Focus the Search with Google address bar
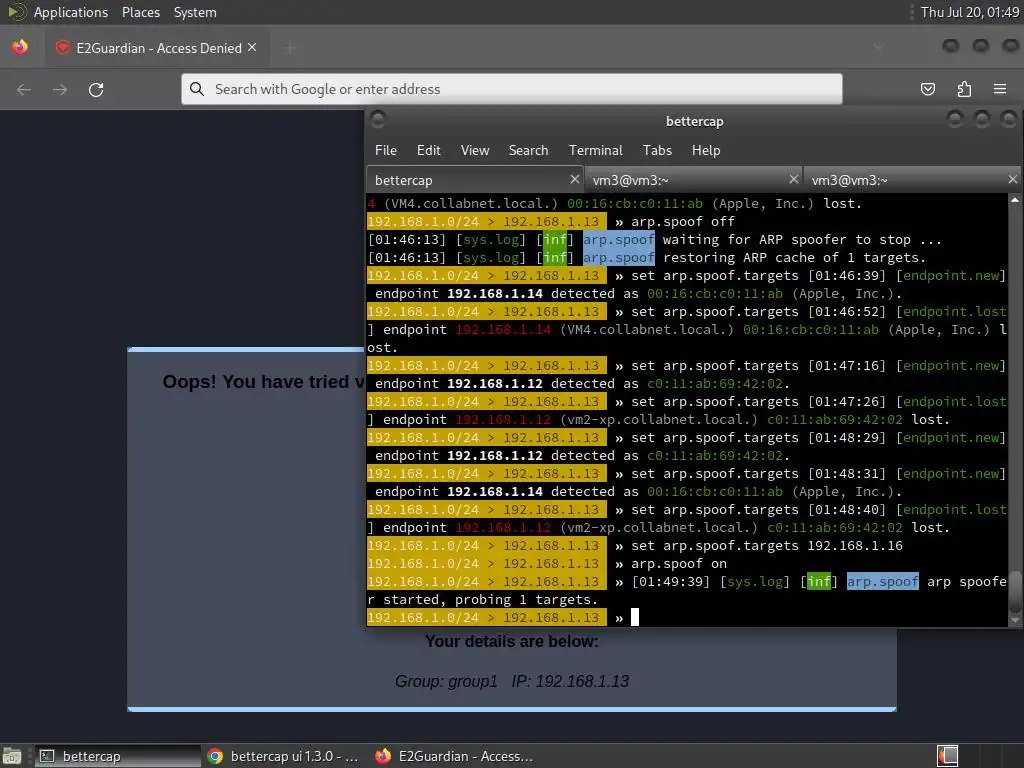 point(511,89)
